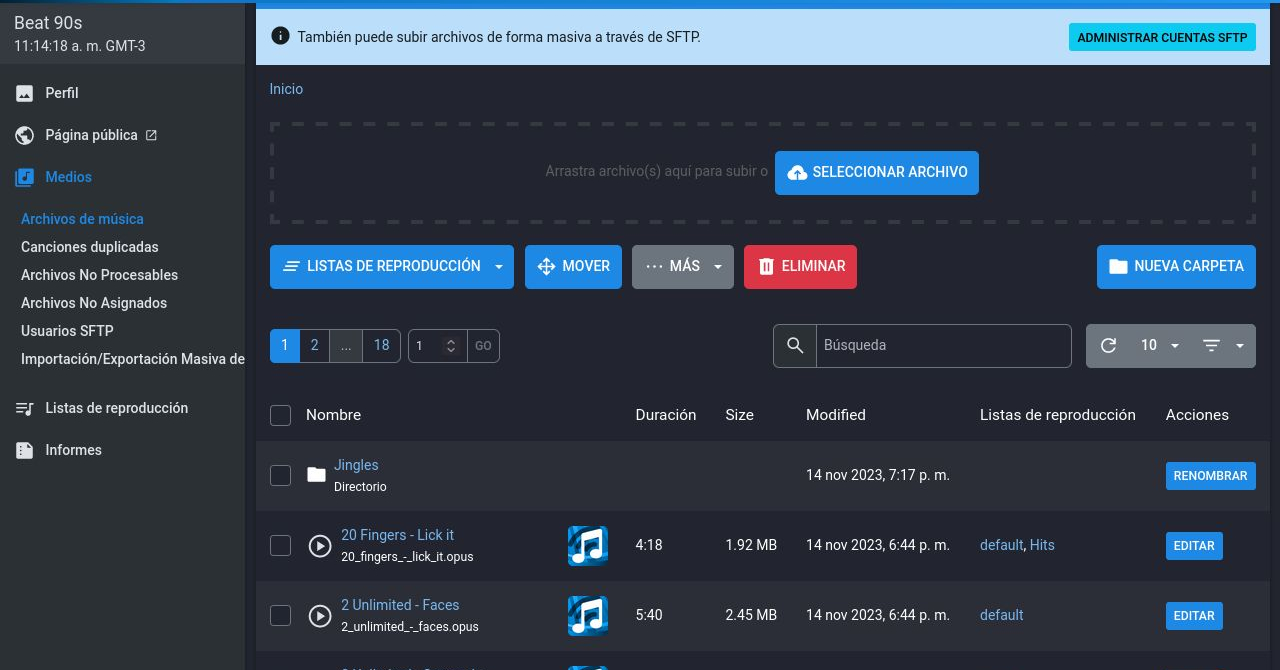Toggle the select-all checkbox in header

(281, 416)
